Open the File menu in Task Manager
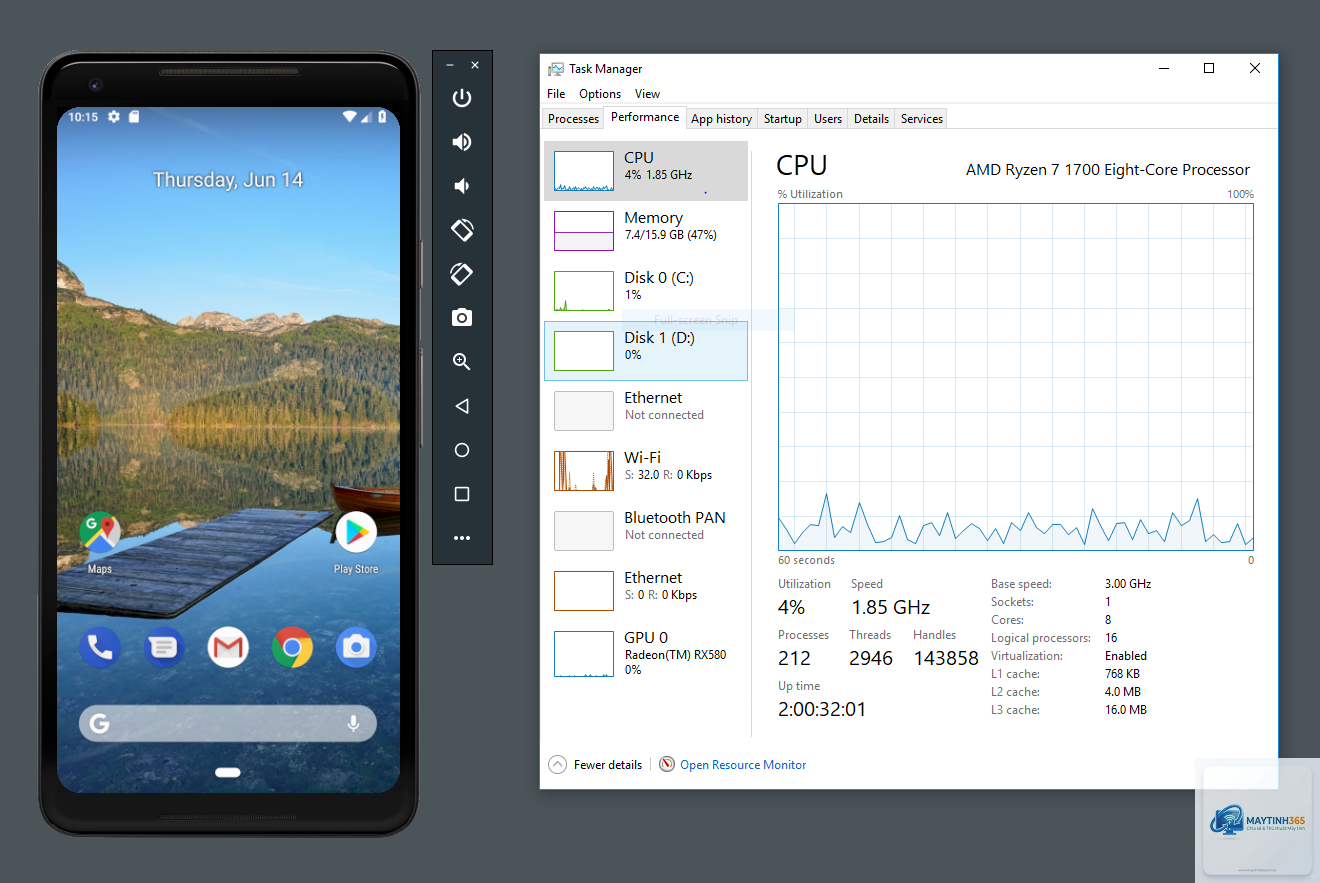 tap(556, 93)
